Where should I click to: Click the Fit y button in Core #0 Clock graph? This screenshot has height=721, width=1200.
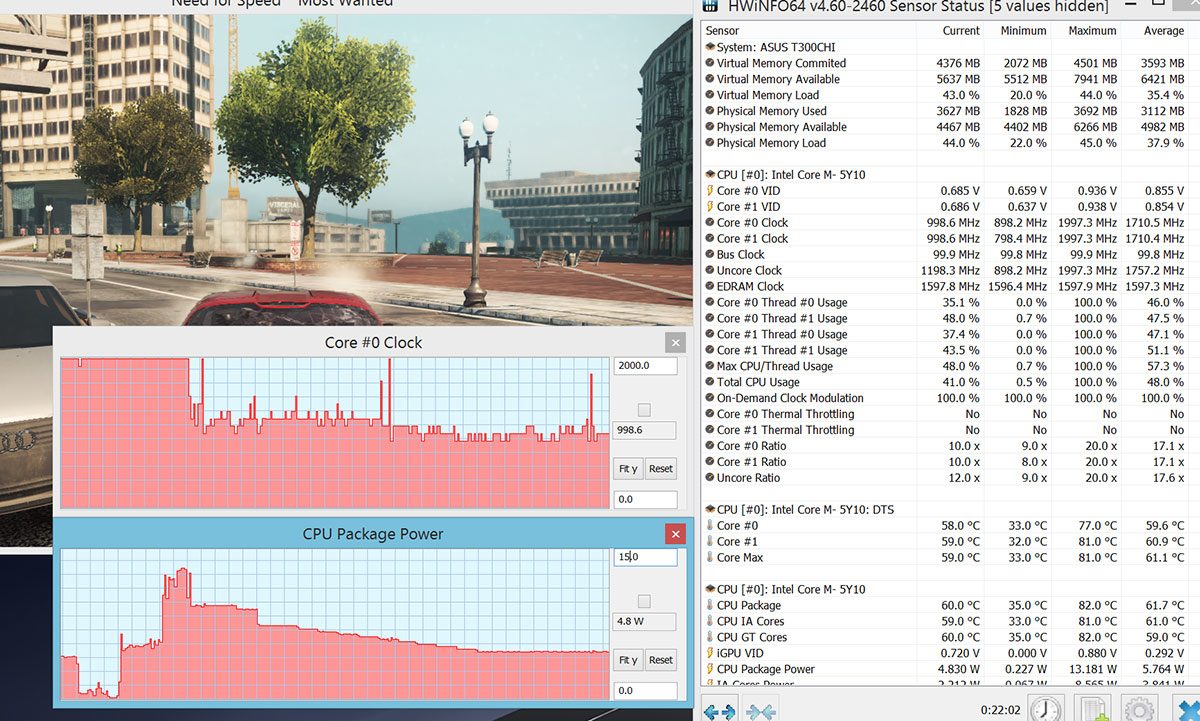click(x=628, y=468)
